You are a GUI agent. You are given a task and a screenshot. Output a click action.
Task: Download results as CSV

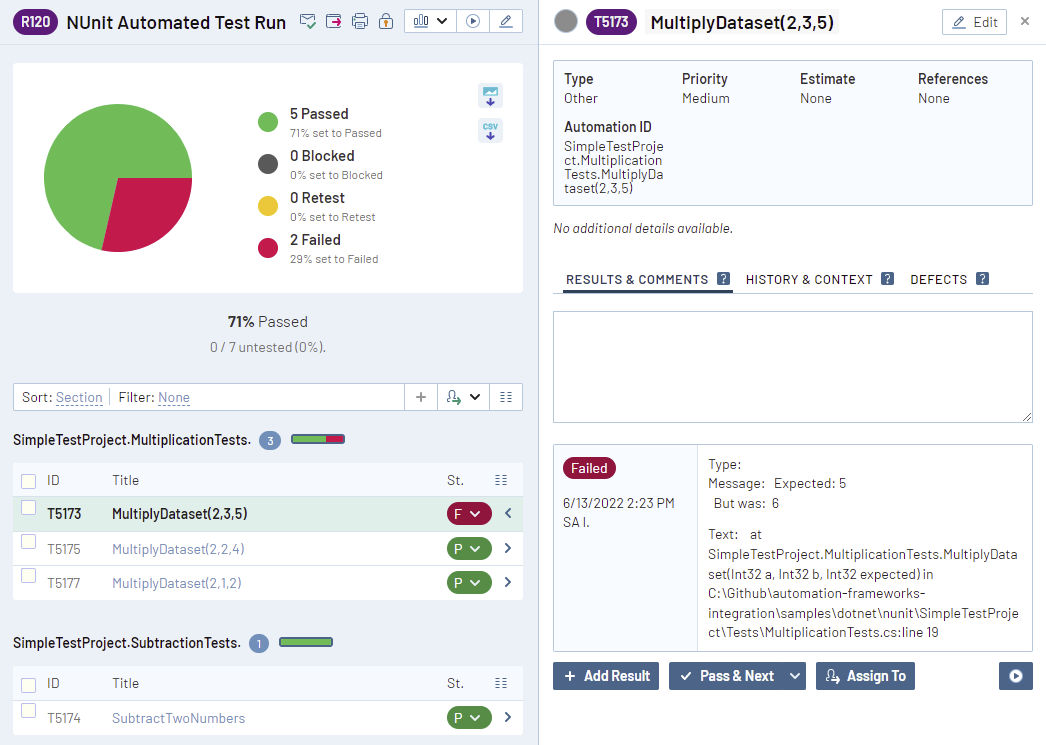point(490,131)
